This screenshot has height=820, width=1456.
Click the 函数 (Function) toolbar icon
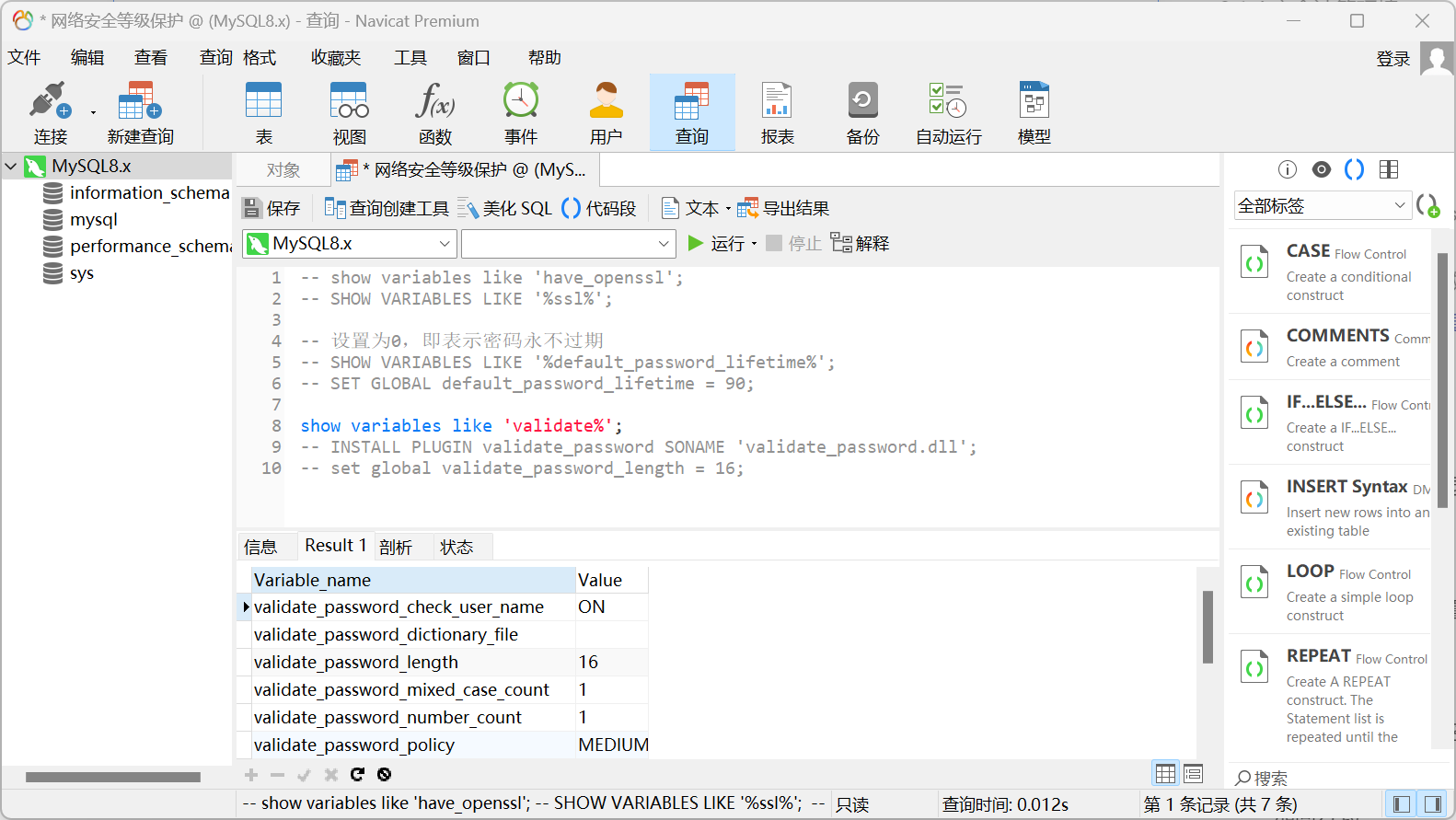434,111
